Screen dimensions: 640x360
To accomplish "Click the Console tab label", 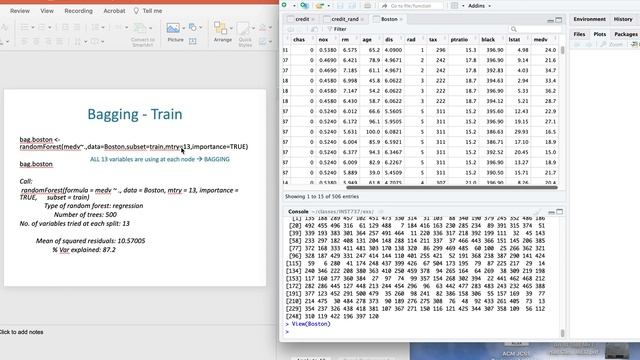I will pos(298,212).
